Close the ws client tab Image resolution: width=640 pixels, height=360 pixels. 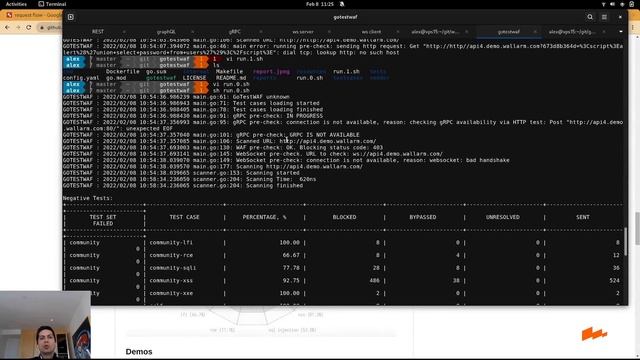[398, 32]
